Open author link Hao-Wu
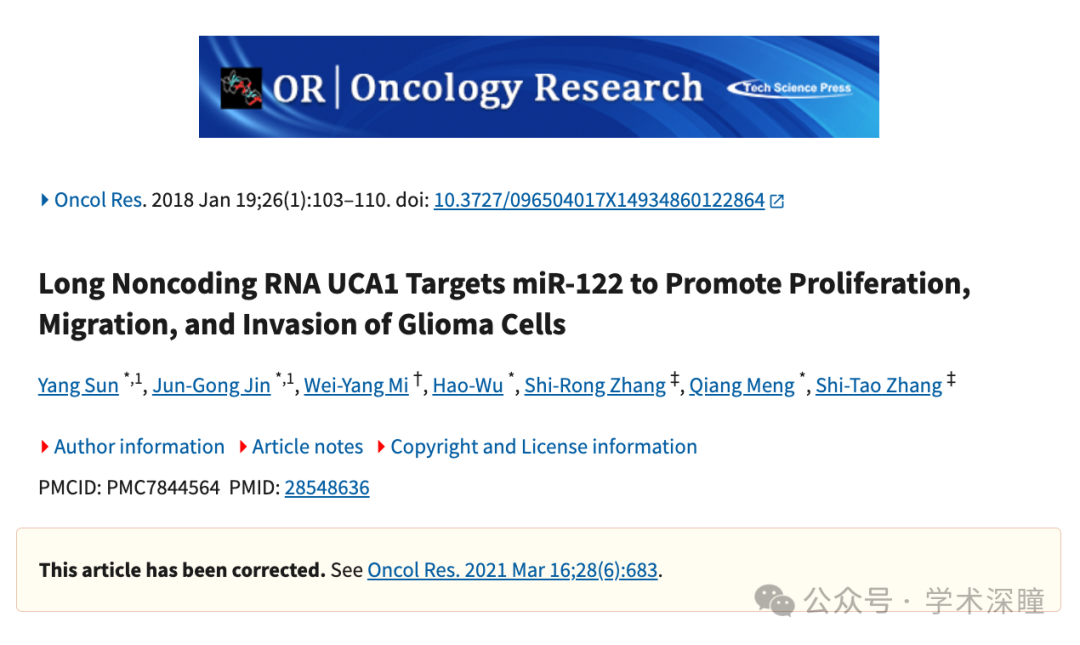 (x=468, y=385)
